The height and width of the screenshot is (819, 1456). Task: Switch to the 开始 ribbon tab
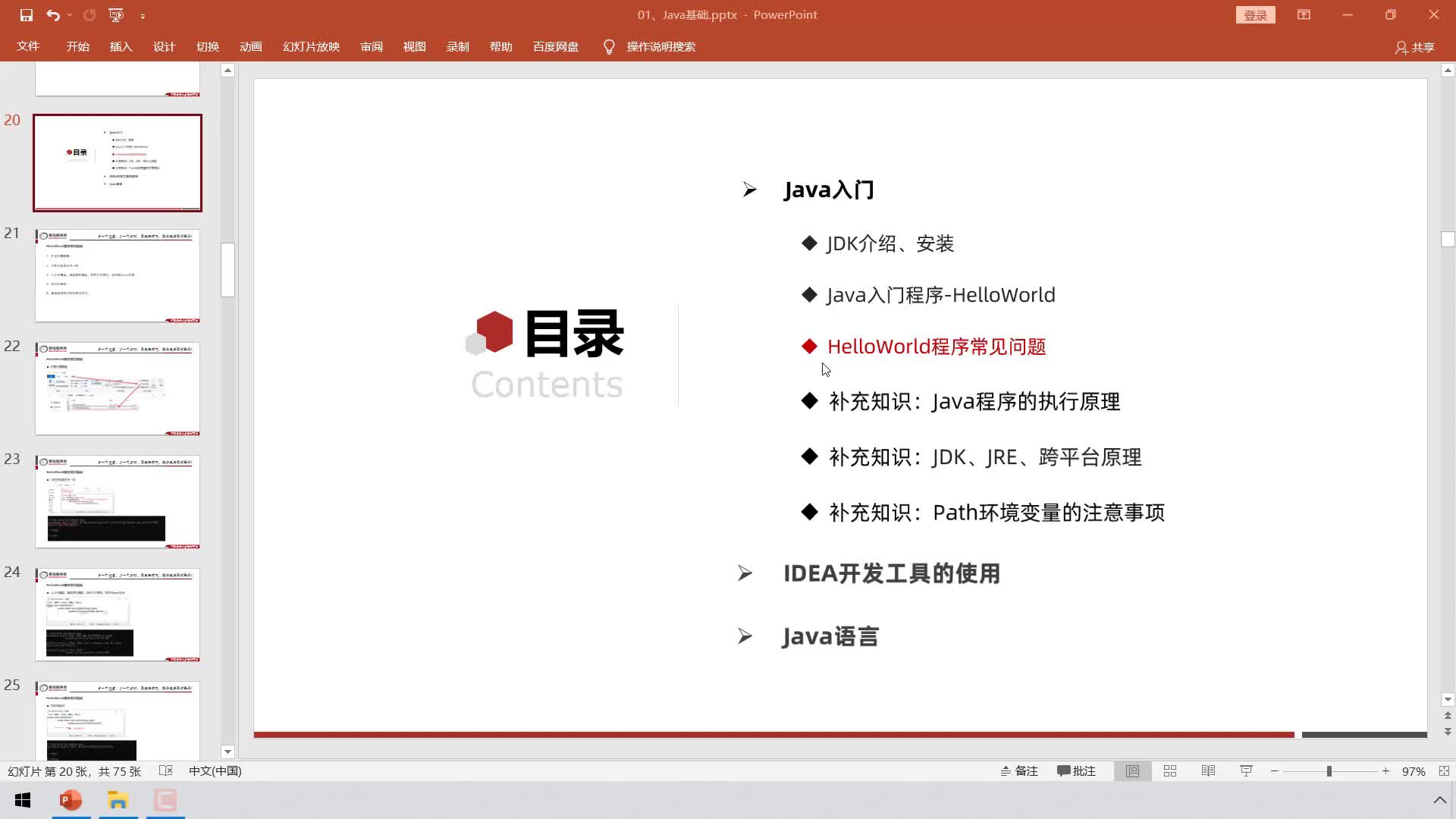click(x=77, y=47)
